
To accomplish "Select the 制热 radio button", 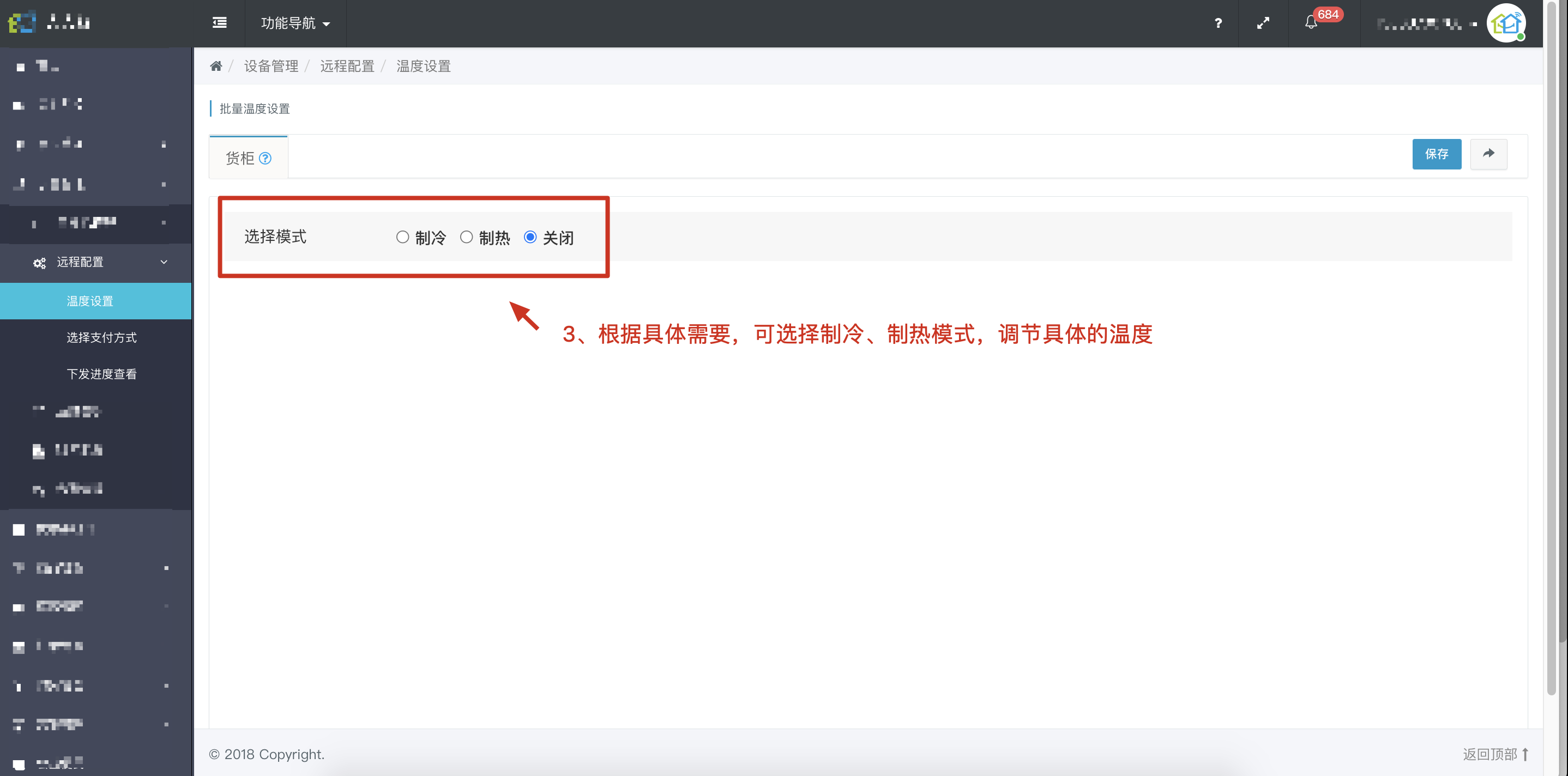I will [466, 237].
